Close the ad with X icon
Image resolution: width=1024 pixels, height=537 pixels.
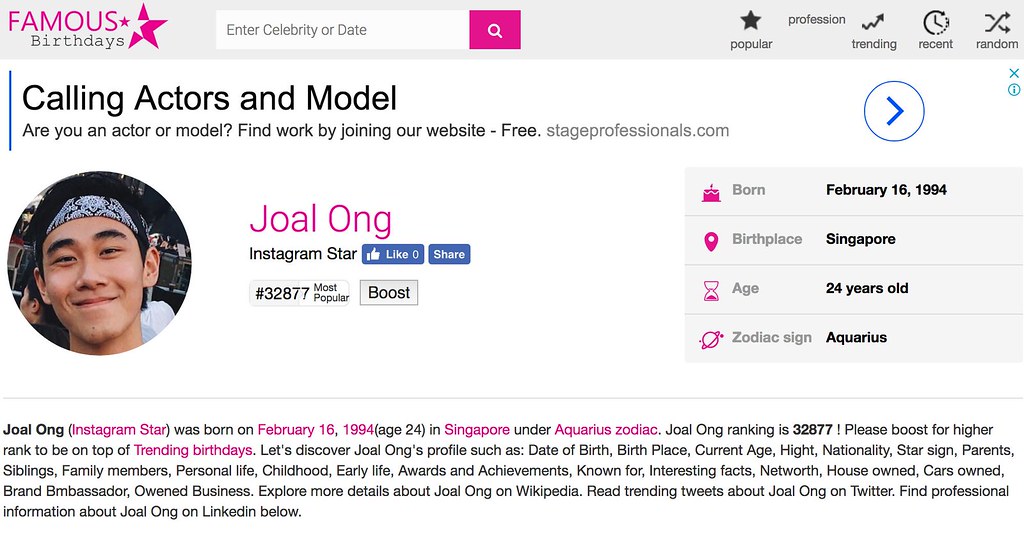point(1013,73)
